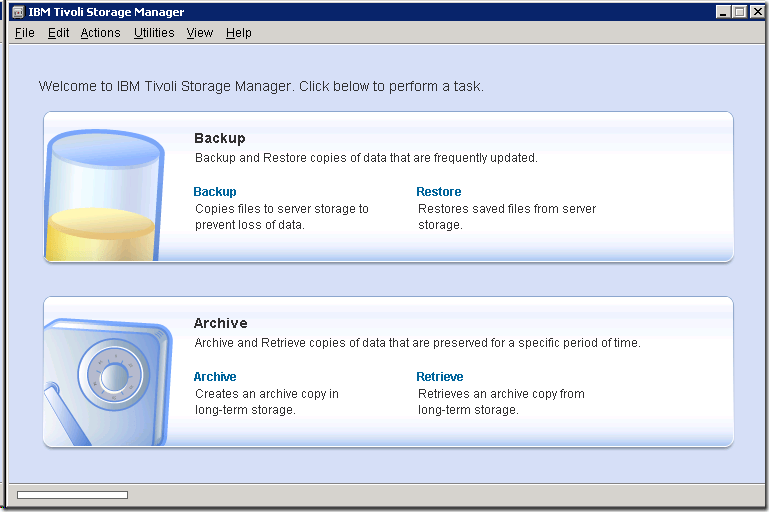Minimize the Tivoli Storage Manager window
The height and width of the screenshot is (512, 769).
[723, 12]
